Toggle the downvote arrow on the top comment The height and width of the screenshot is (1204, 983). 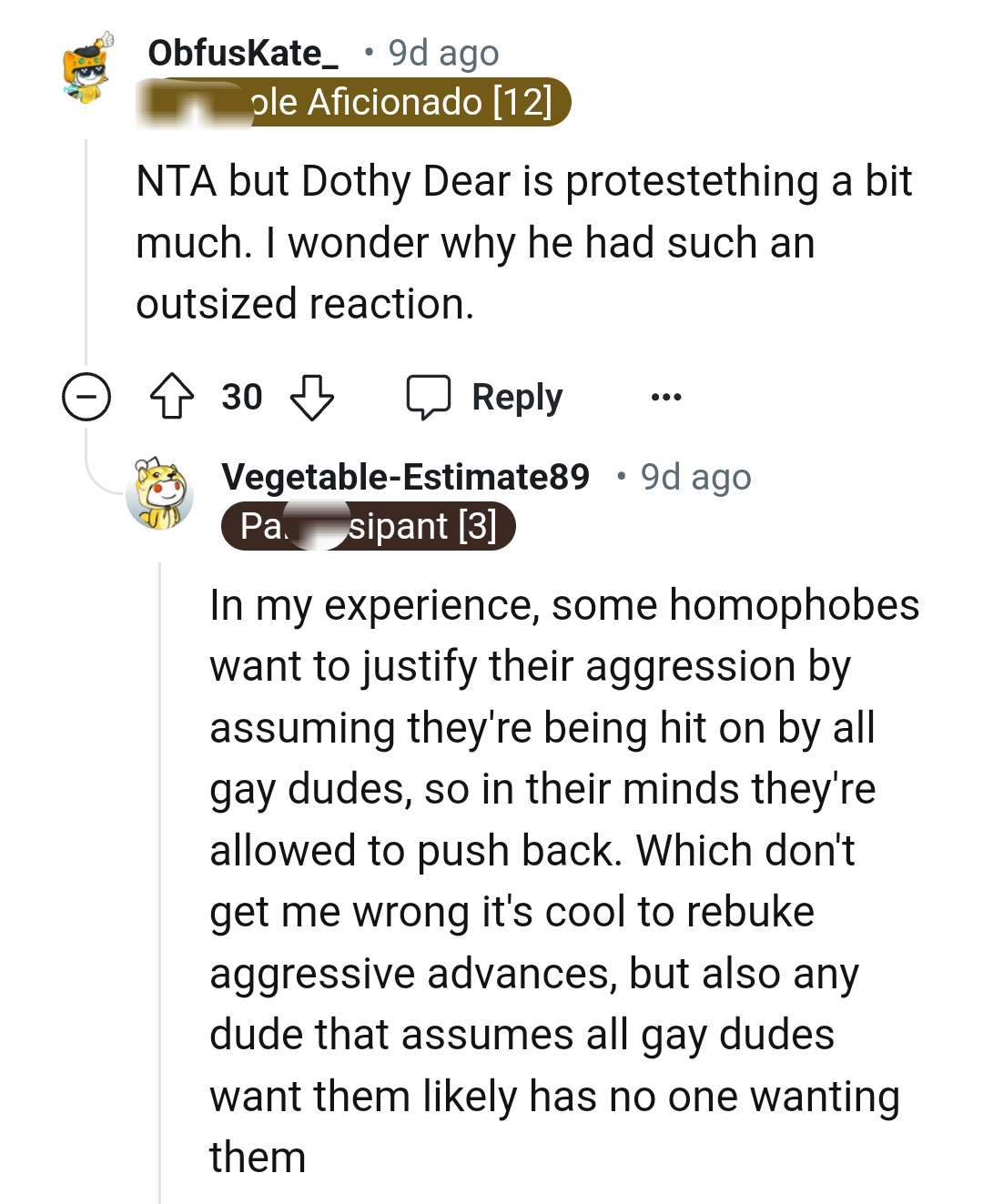311,398
